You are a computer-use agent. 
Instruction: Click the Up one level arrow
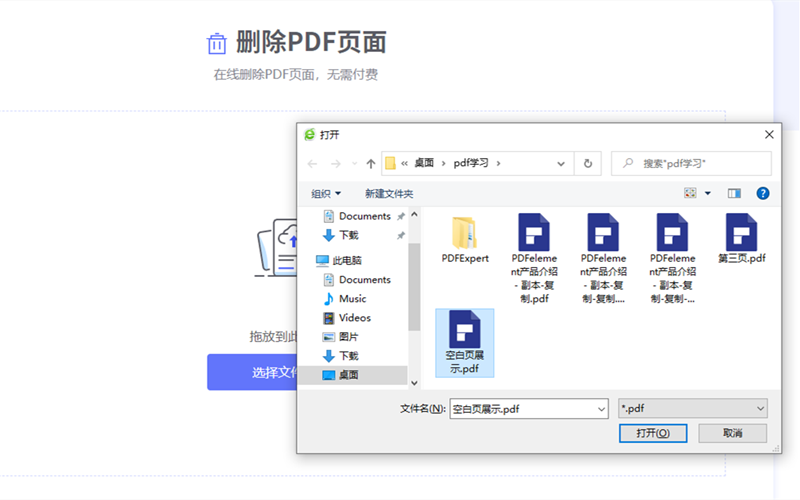(371, 163)
